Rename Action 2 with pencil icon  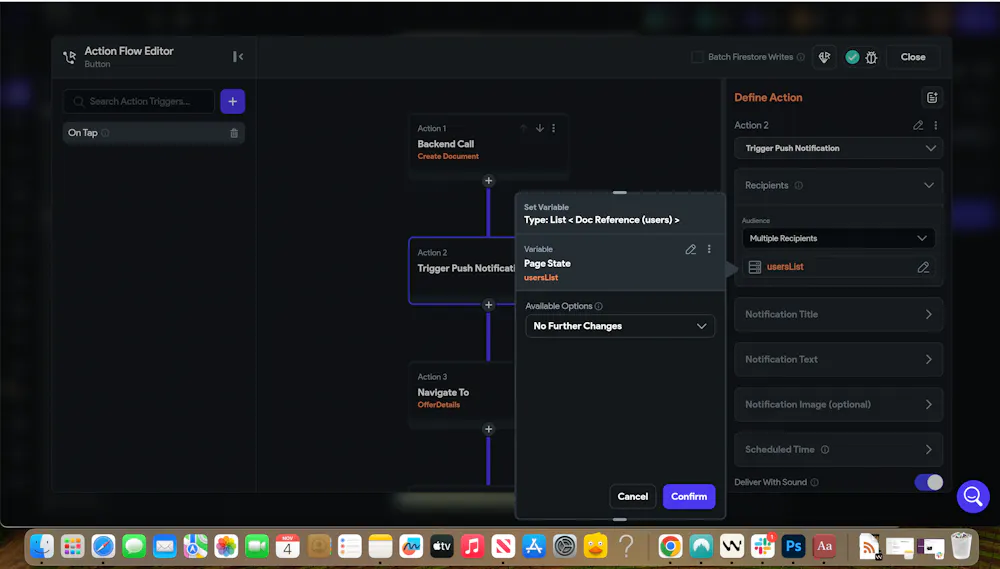(x=918, y=125)
